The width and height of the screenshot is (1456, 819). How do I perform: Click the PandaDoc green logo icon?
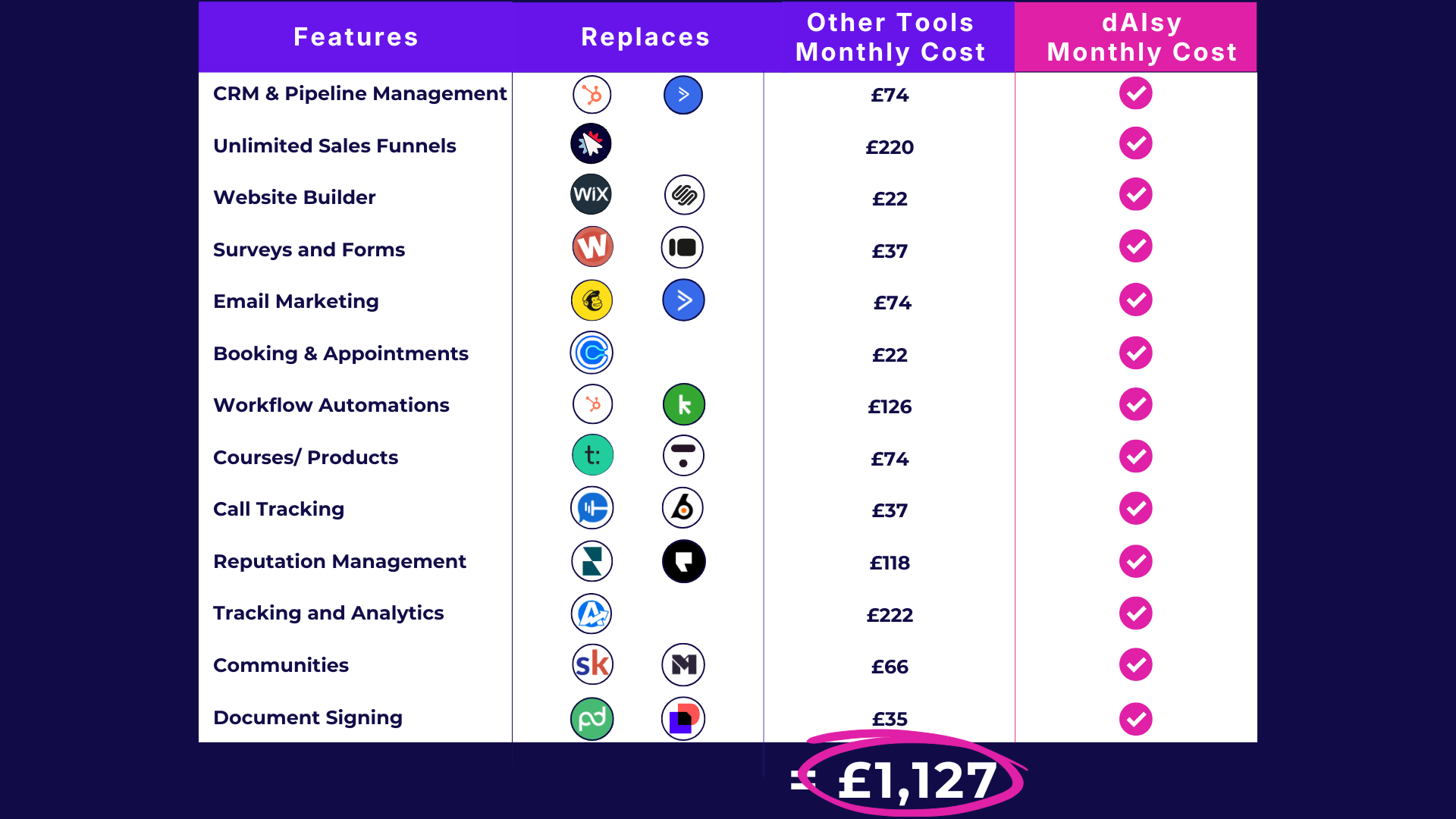tap(591, 718)
